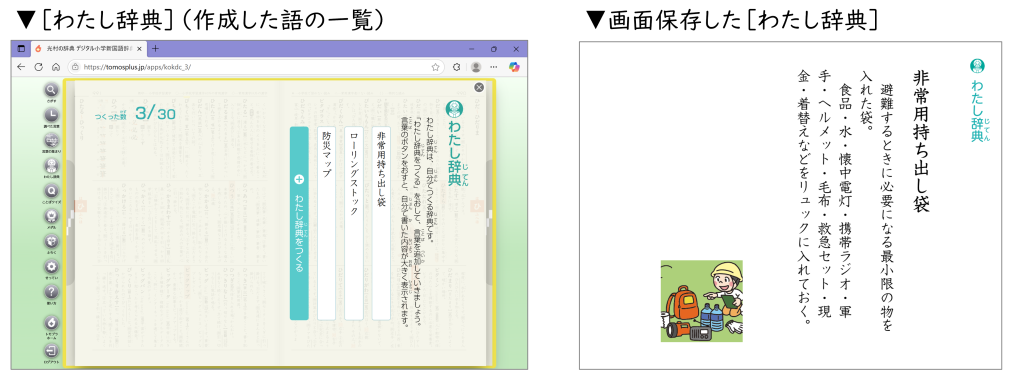1024x370 pixels.
Task: Click the address bar with tomosplus.jp URL
Action: coord(255,67)
